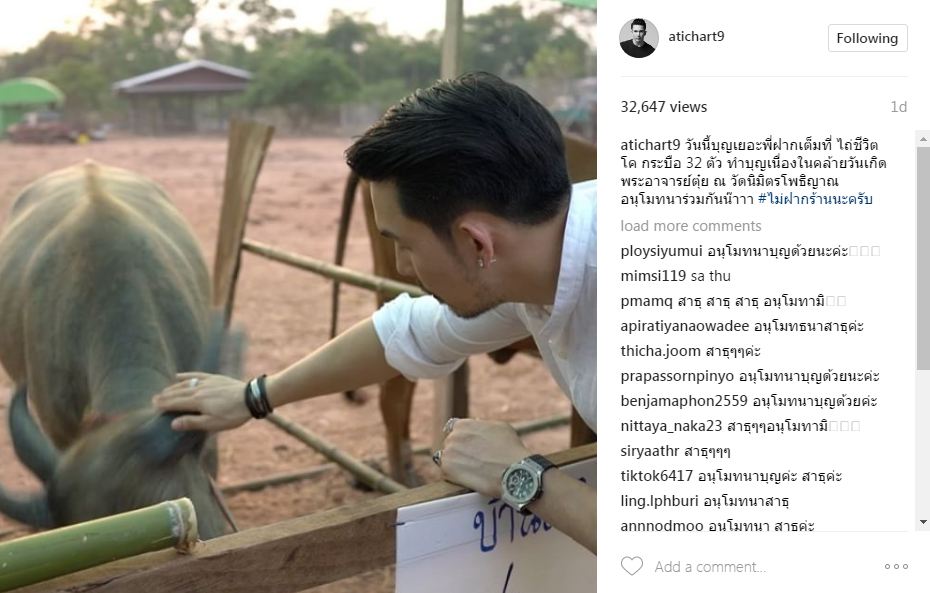
Task: Click the comments scrollbar thumb
Action: (x=923, y=259)
